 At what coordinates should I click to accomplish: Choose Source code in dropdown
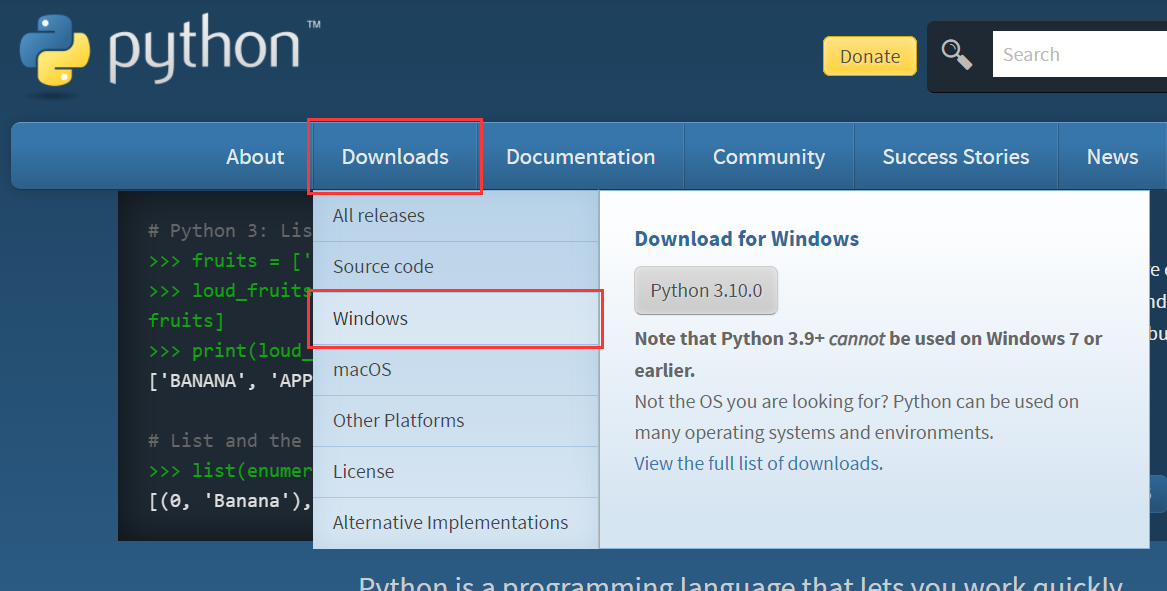(x=383, y=267)
